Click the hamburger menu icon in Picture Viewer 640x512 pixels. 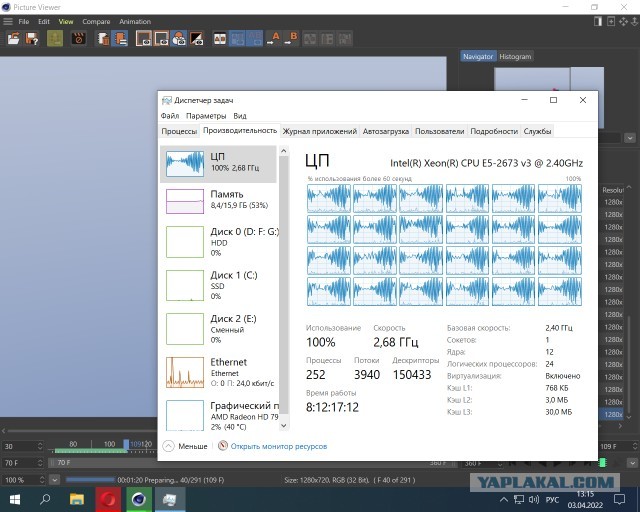pos(8,22)
